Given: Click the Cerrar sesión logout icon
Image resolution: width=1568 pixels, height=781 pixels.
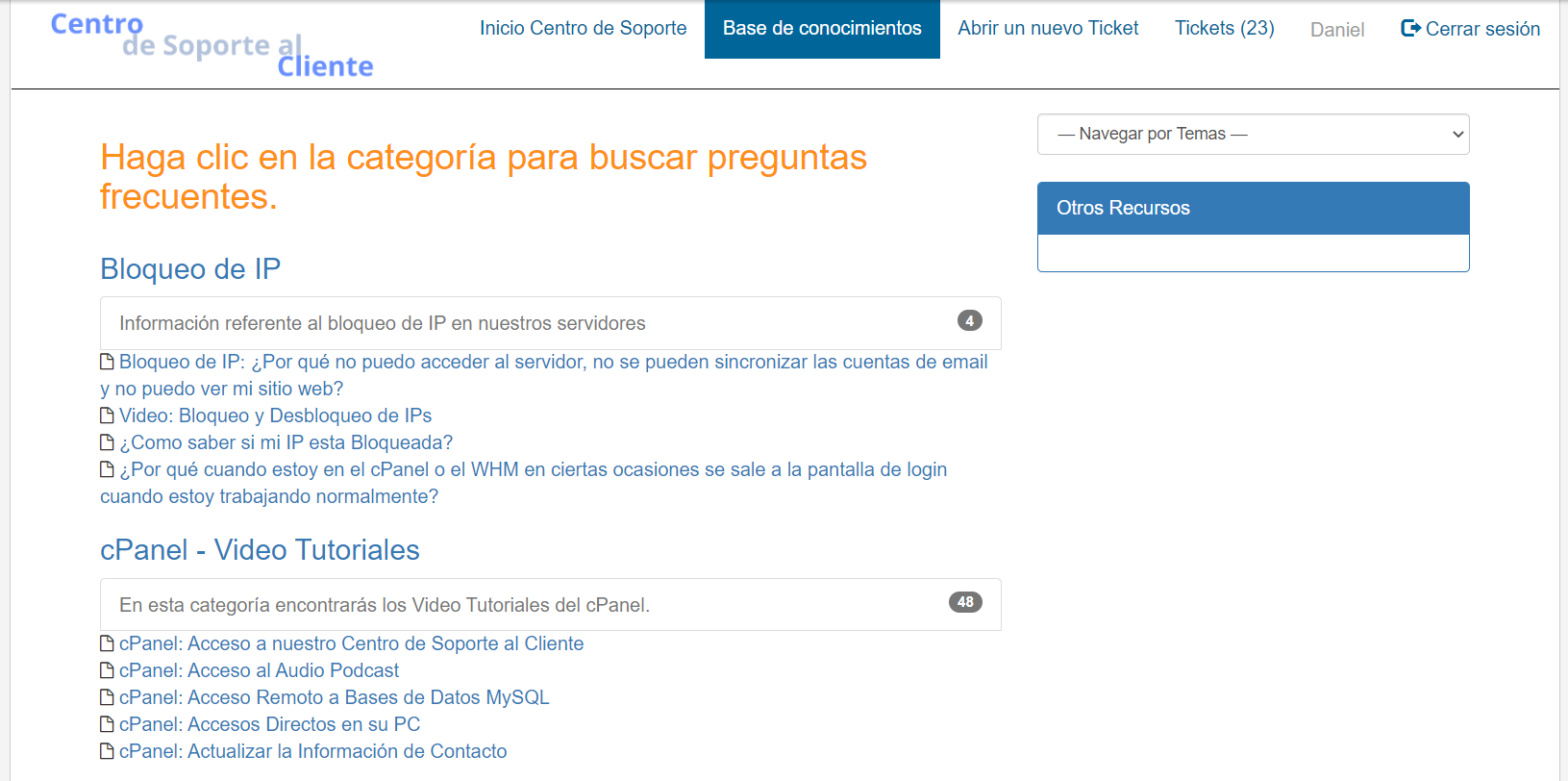Looking at the screenshot, I should point(1410,29).
